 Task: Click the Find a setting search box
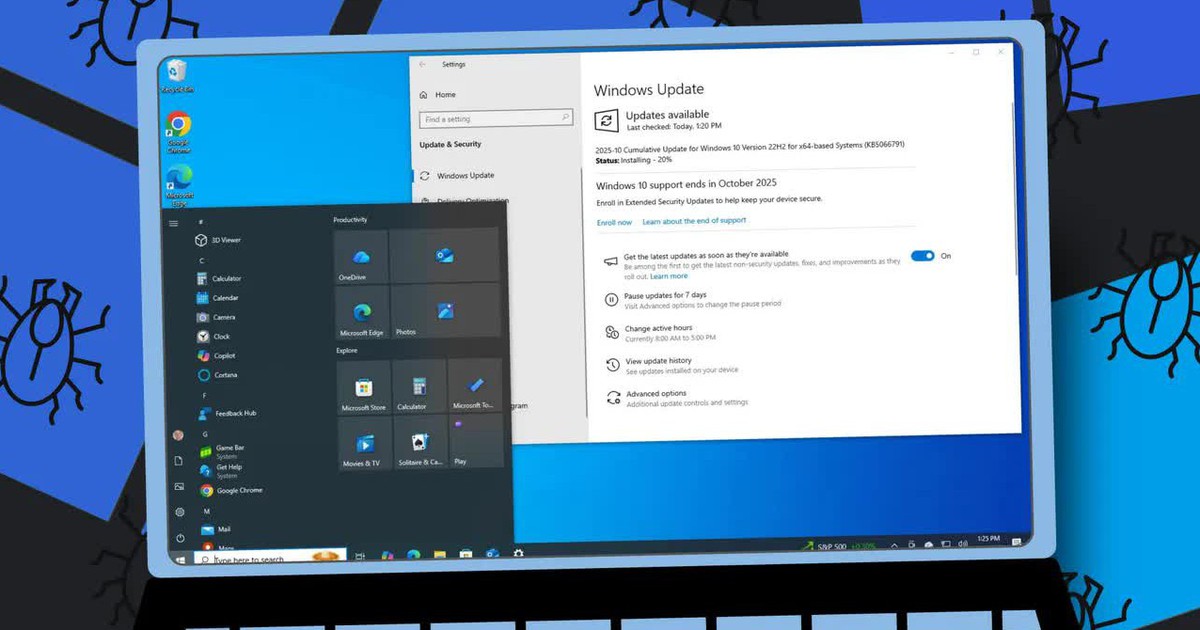496,119
